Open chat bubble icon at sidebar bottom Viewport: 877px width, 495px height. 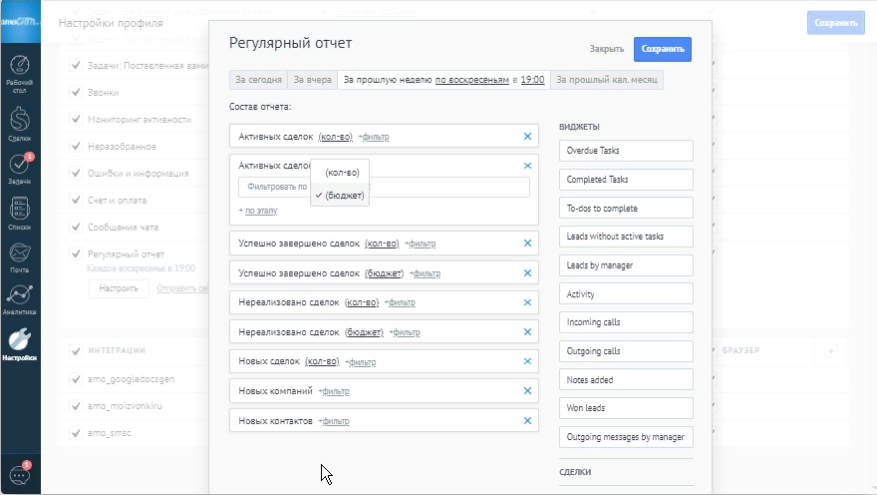pos(19,475)
